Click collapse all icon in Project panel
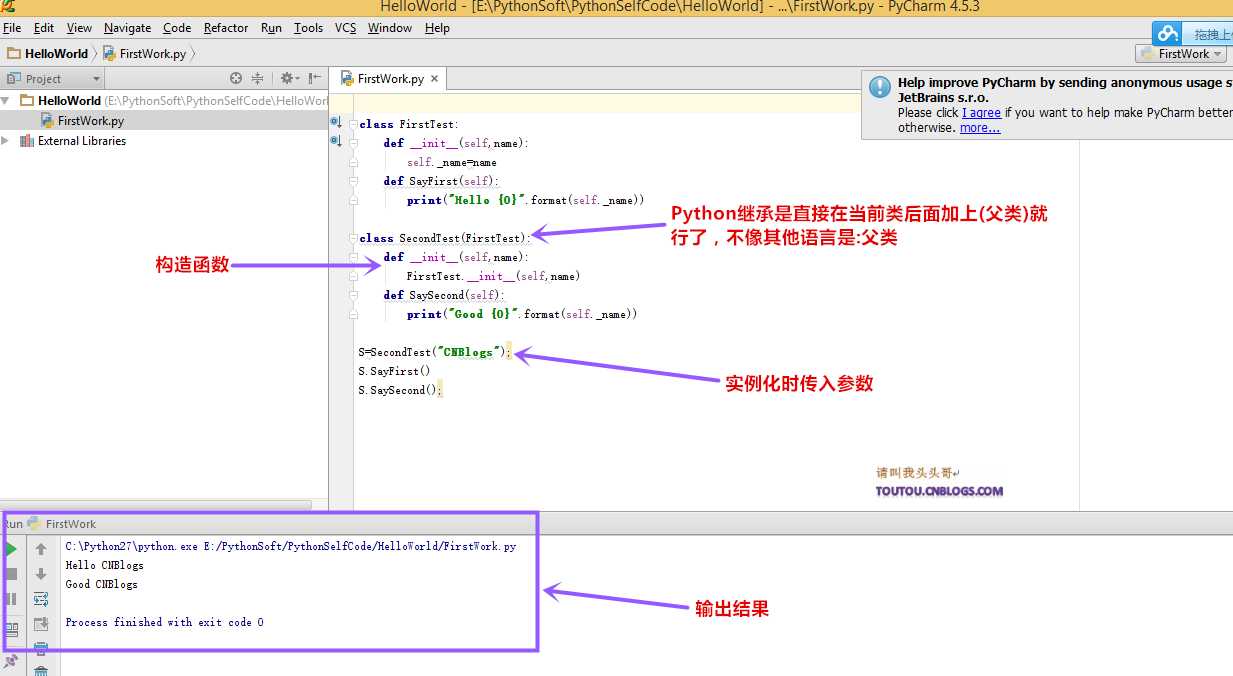The image size is (1233, 676). [257, 78]
